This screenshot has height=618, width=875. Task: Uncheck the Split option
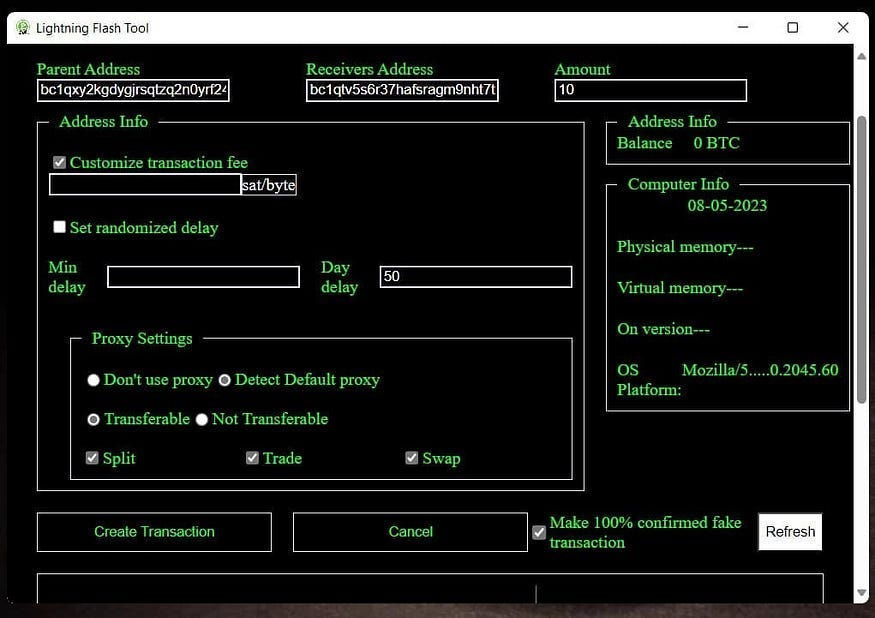tap(93, 458)
